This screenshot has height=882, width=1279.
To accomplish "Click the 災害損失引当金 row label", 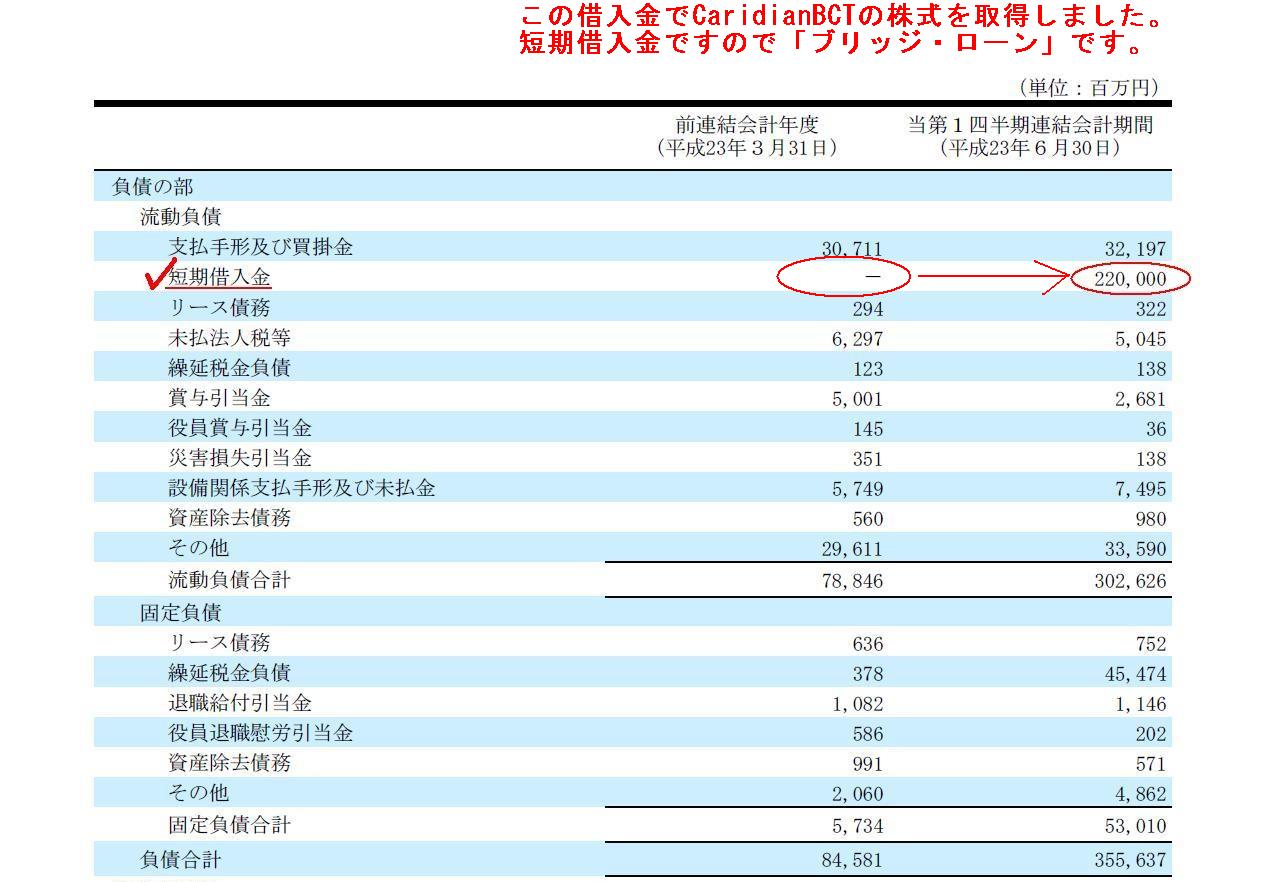I will click(x=240, y=458).
